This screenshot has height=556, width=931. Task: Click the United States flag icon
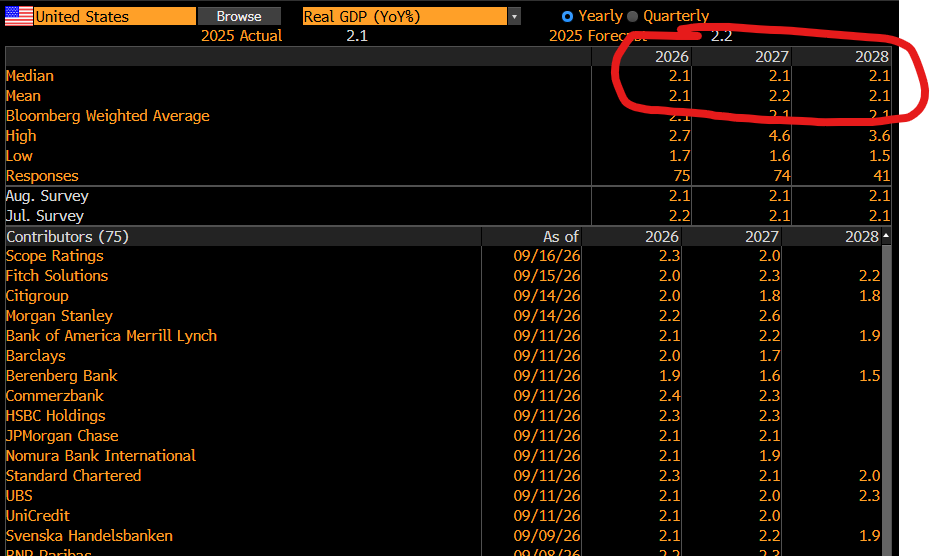(x=19, y=16)
